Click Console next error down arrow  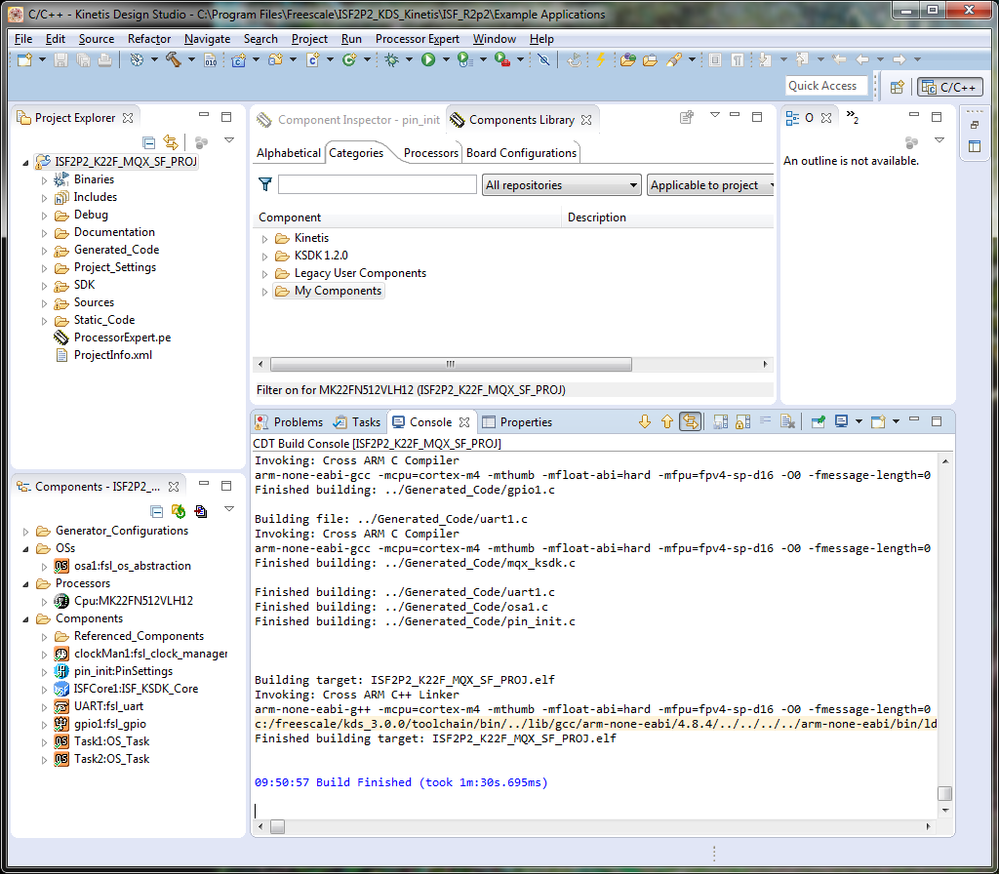click(x=645, y=422)
